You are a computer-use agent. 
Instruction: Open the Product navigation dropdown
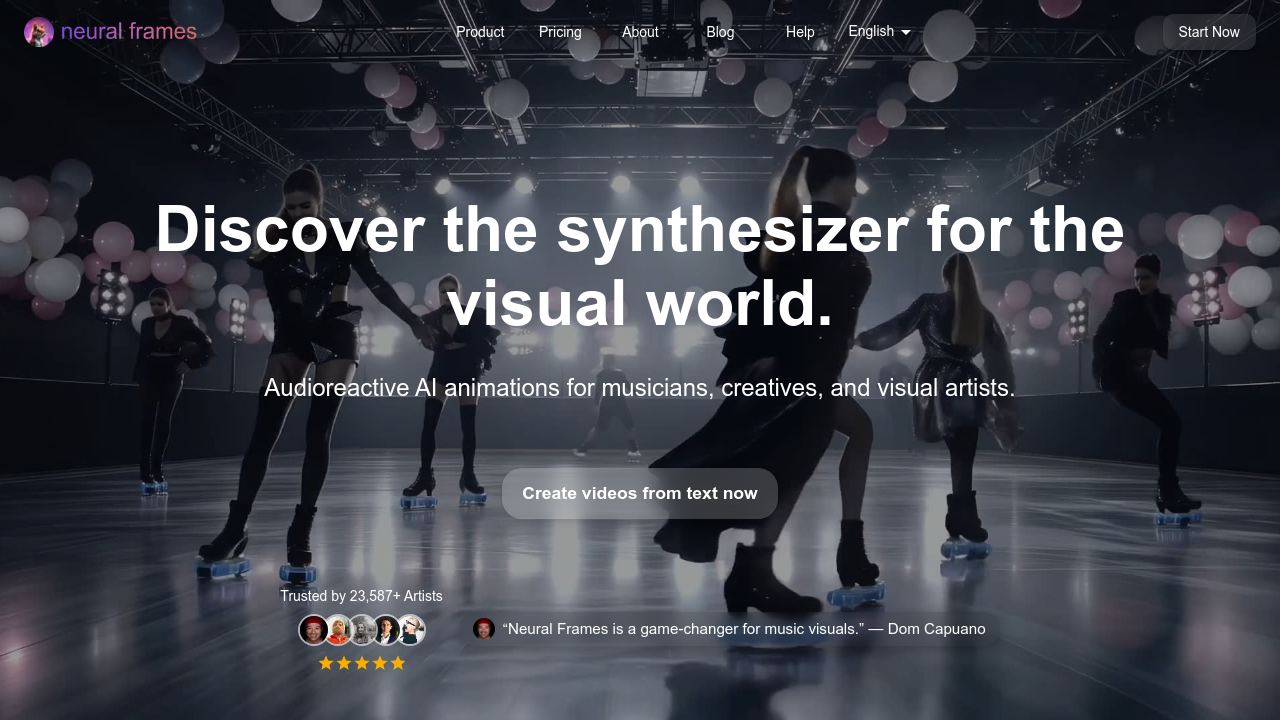click(480, 32)
